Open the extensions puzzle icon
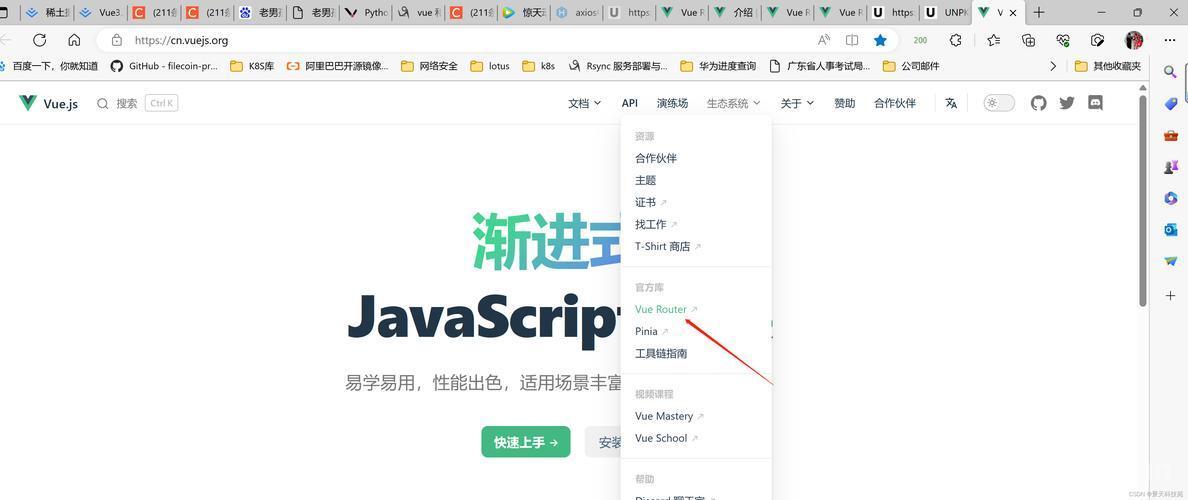Screen dimensions: 1188x500 click(956, 40)
